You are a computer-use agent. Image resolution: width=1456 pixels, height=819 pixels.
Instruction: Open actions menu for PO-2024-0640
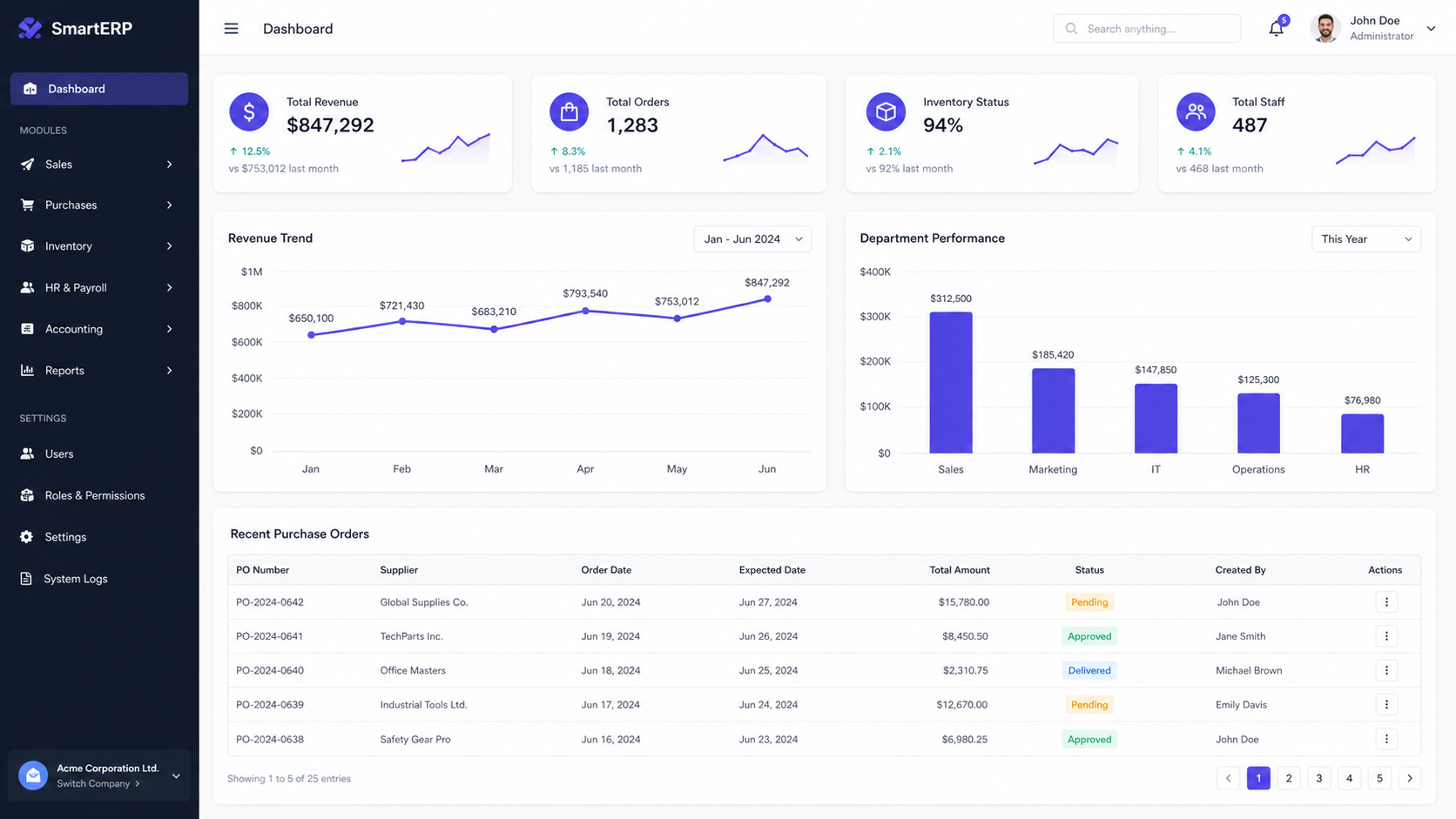1386,670
